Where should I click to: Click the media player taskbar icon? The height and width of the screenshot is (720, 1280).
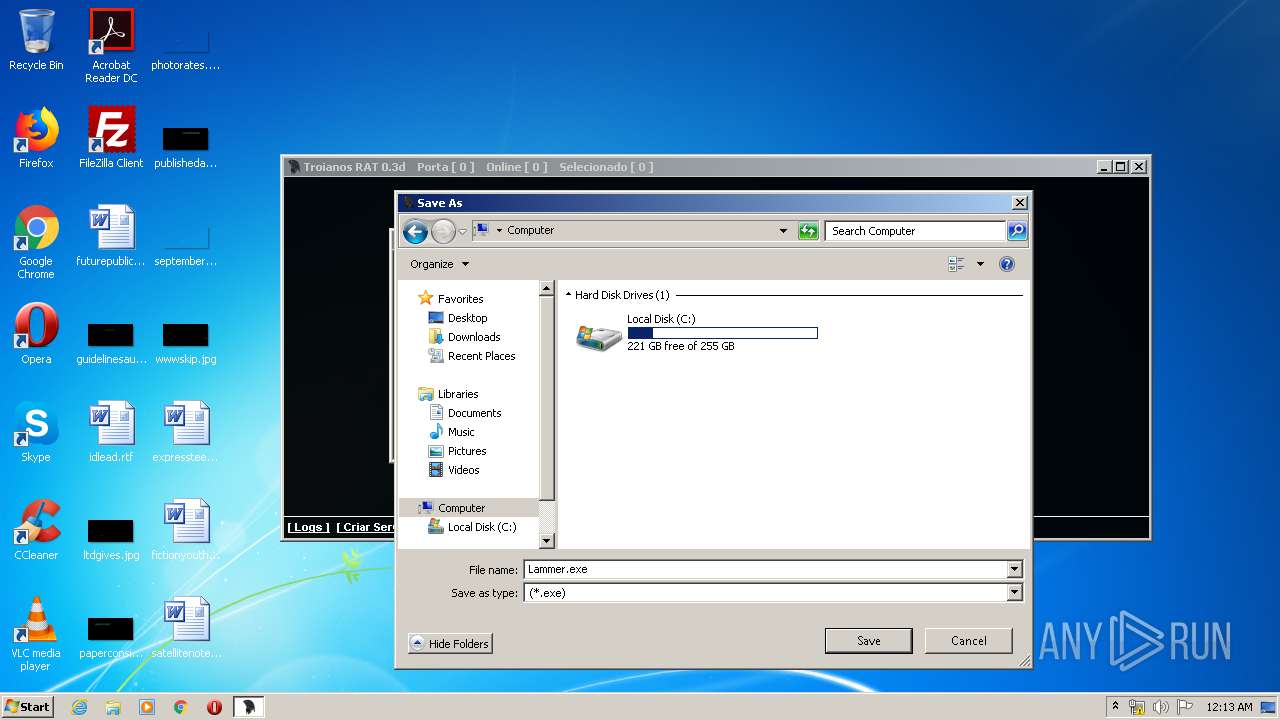[147, 707]
